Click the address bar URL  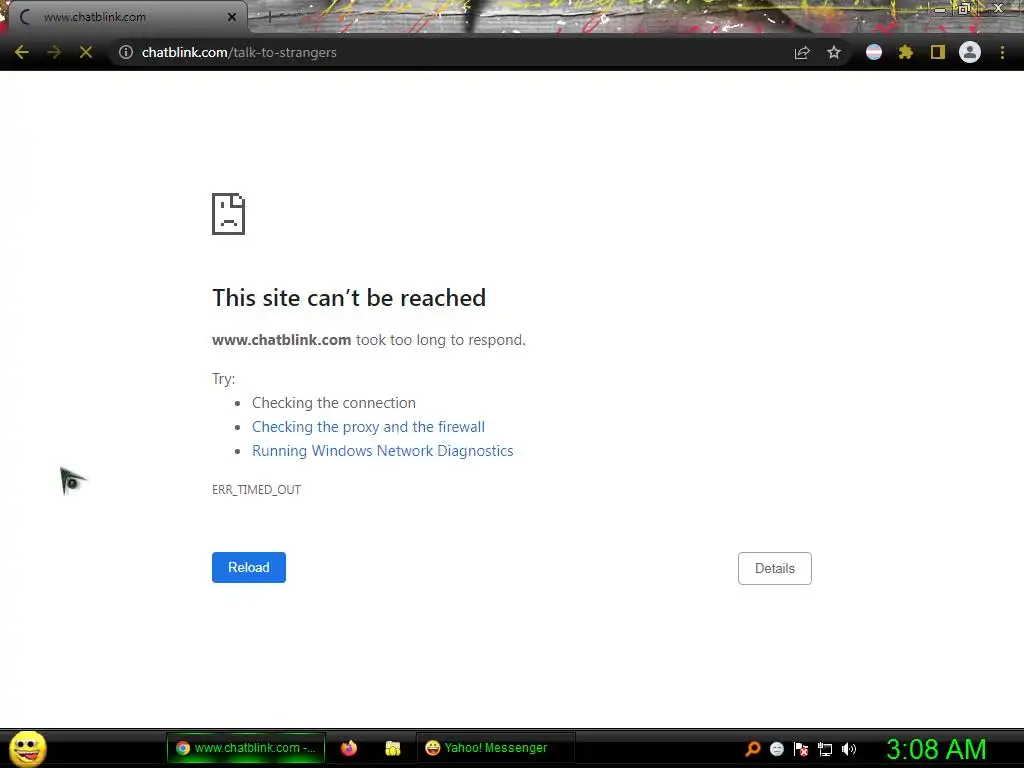(x=239, y=52)
